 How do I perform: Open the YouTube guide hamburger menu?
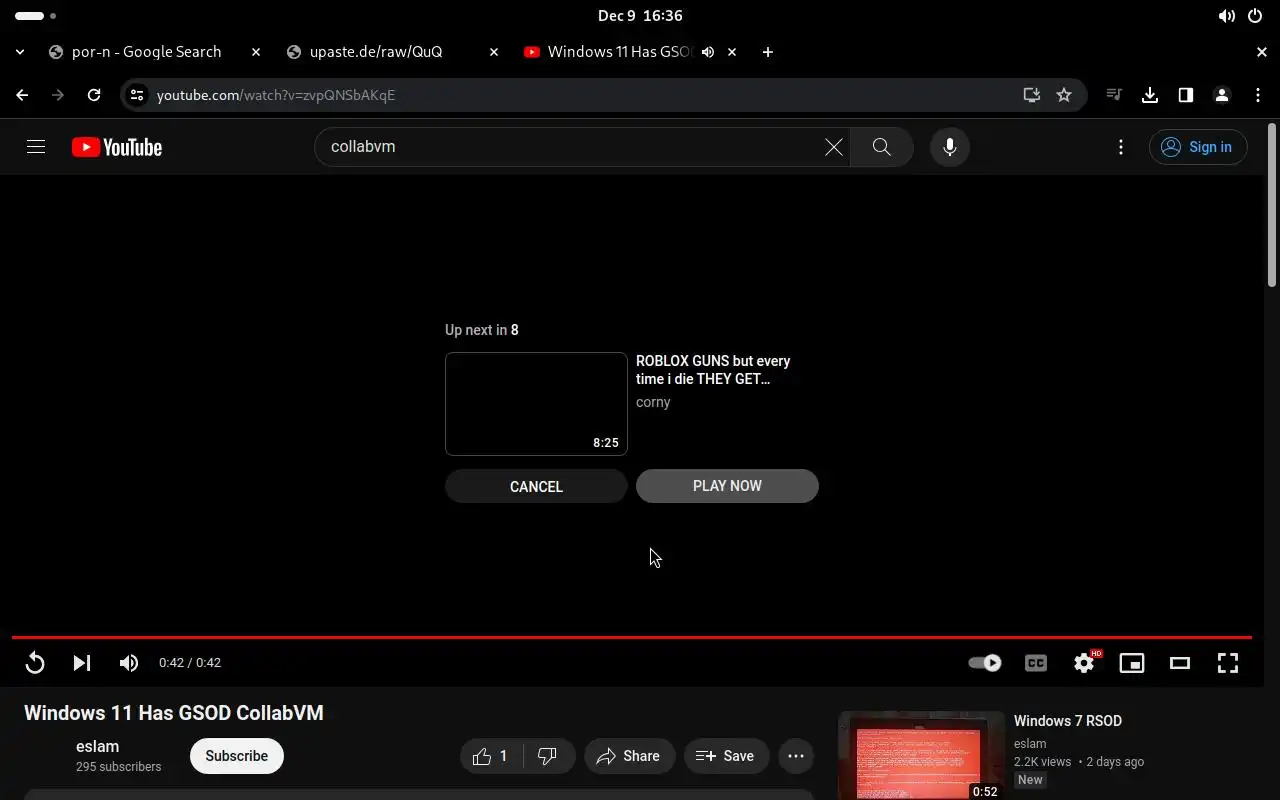click(36, 147)
